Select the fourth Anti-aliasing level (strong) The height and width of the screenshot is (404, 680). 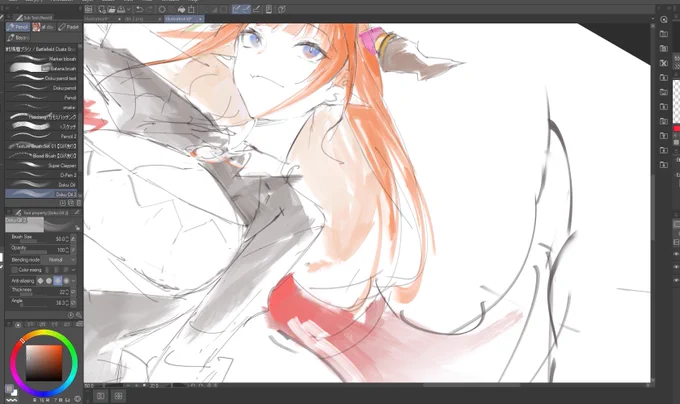[66, 281]
